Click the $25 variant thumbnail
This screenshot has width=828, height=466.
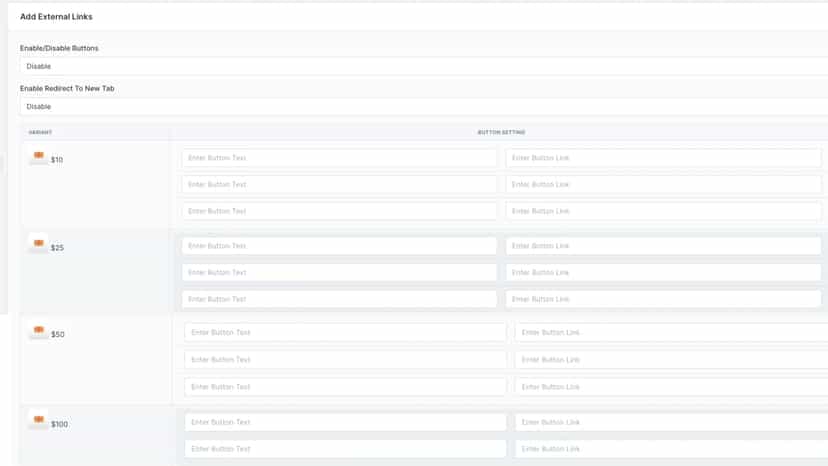tap(39, 245)
